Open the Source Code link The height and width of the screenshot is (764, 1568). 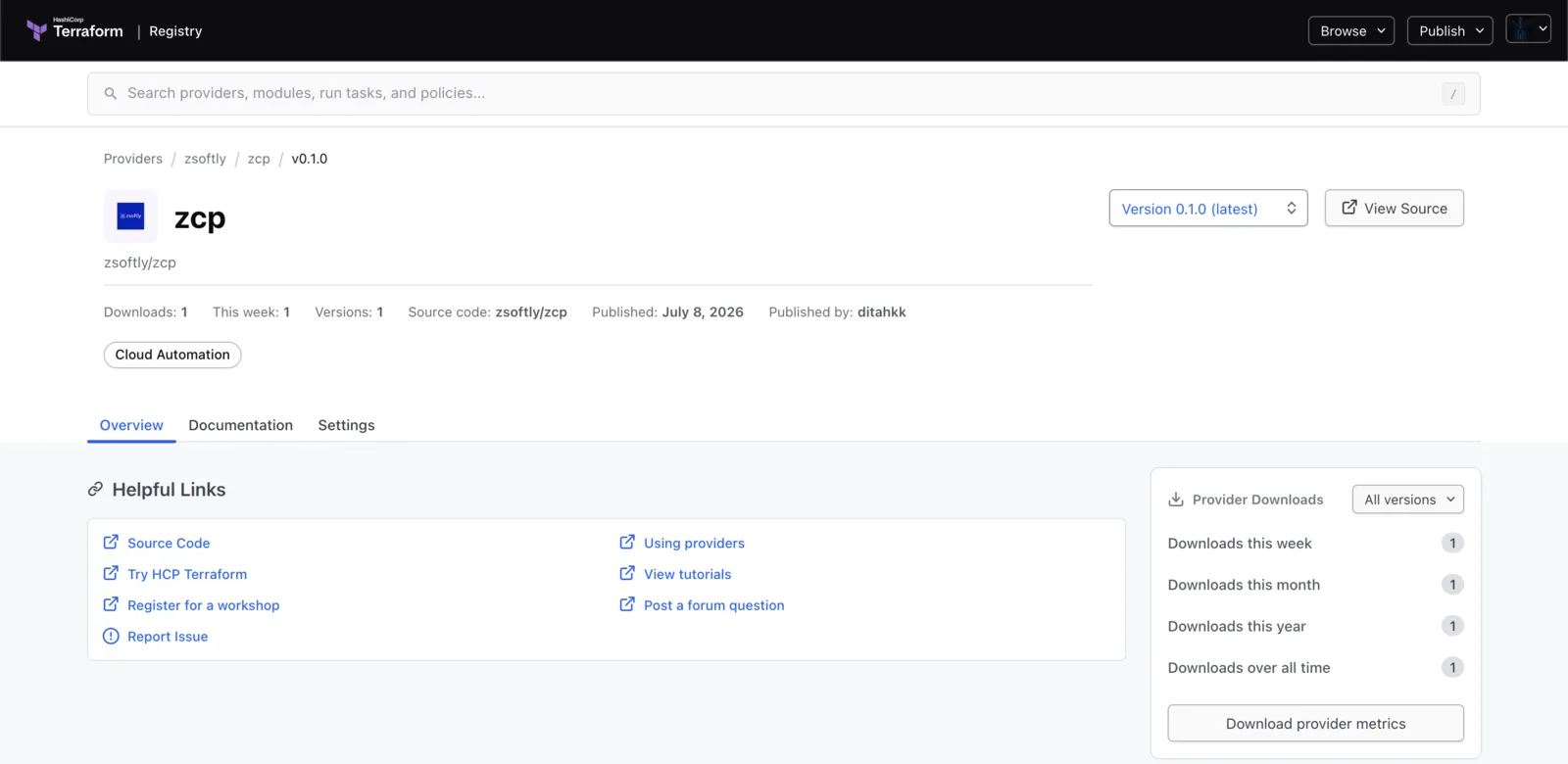169,543
